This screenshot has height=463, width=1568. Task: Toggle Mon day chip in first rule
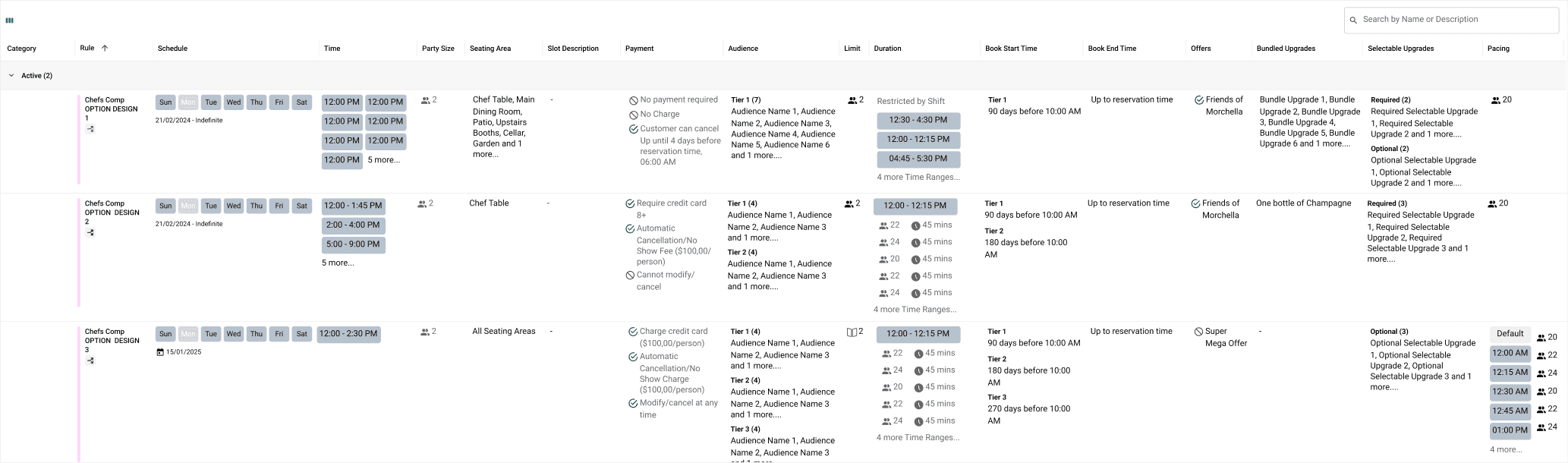coord(188,102)
